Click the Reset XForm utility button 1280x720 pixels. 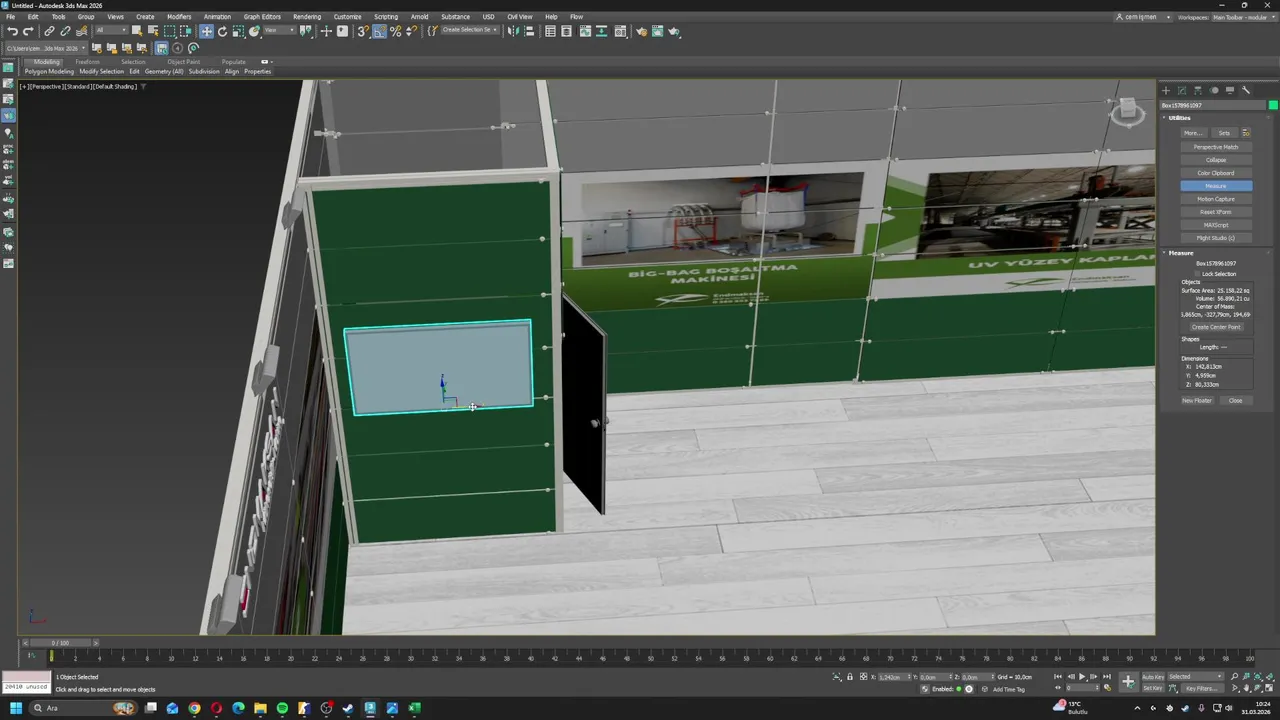pos(1216,212)
